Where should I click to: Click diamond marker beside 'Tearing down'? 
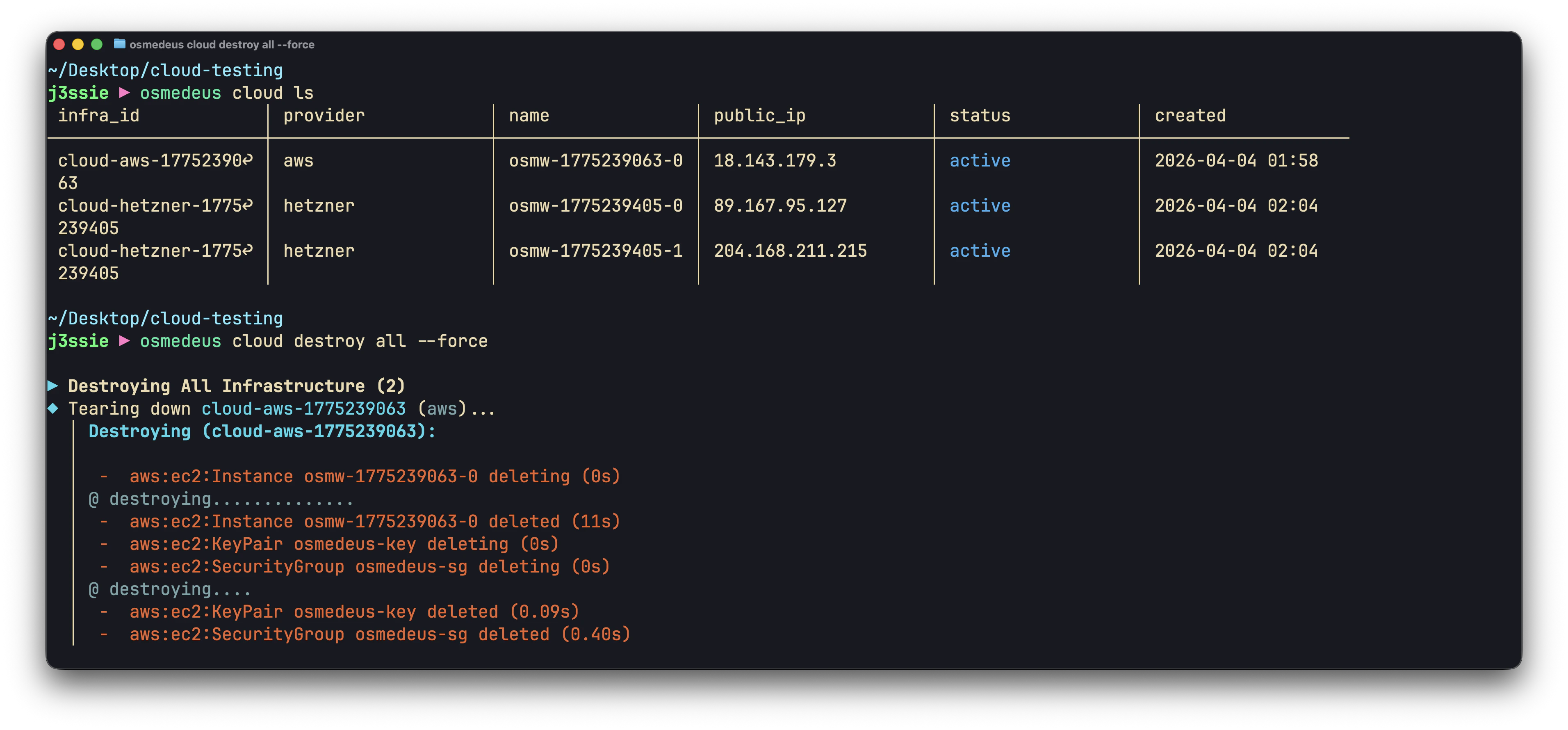(53, 408)
